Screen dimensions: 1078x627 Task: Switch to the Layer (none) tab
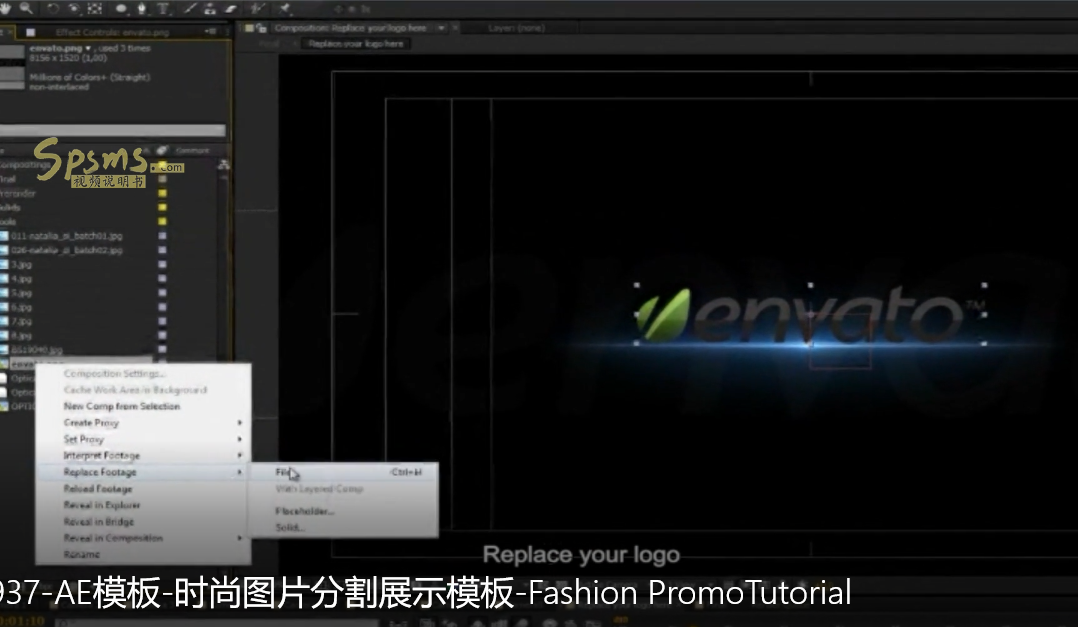(x=516, y=28)
